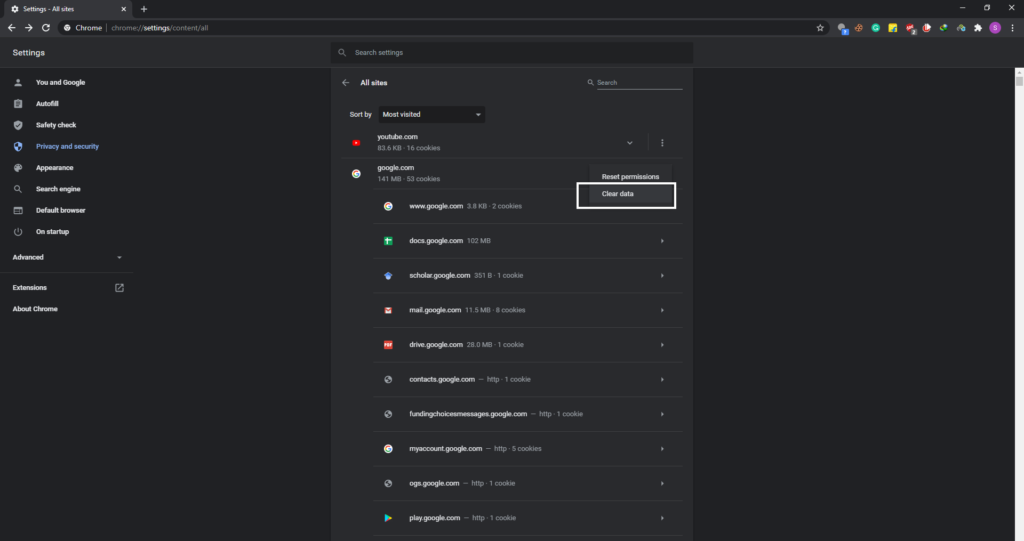Open the youtube.com three-dot options menu
Viewport: 1024px width, 541px height.
pyautogui.click(x=662, y=142)
